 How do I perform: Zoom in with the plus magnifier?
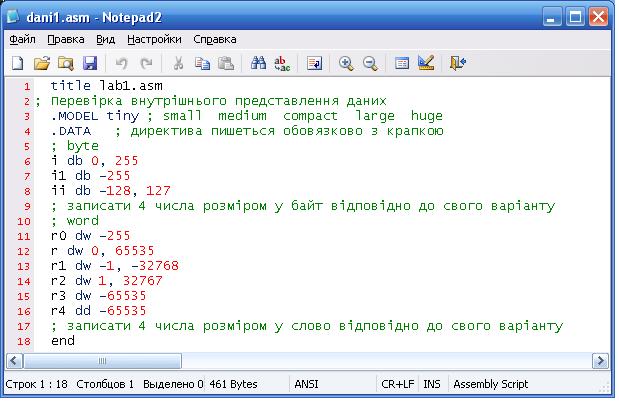tap(346, 63)
